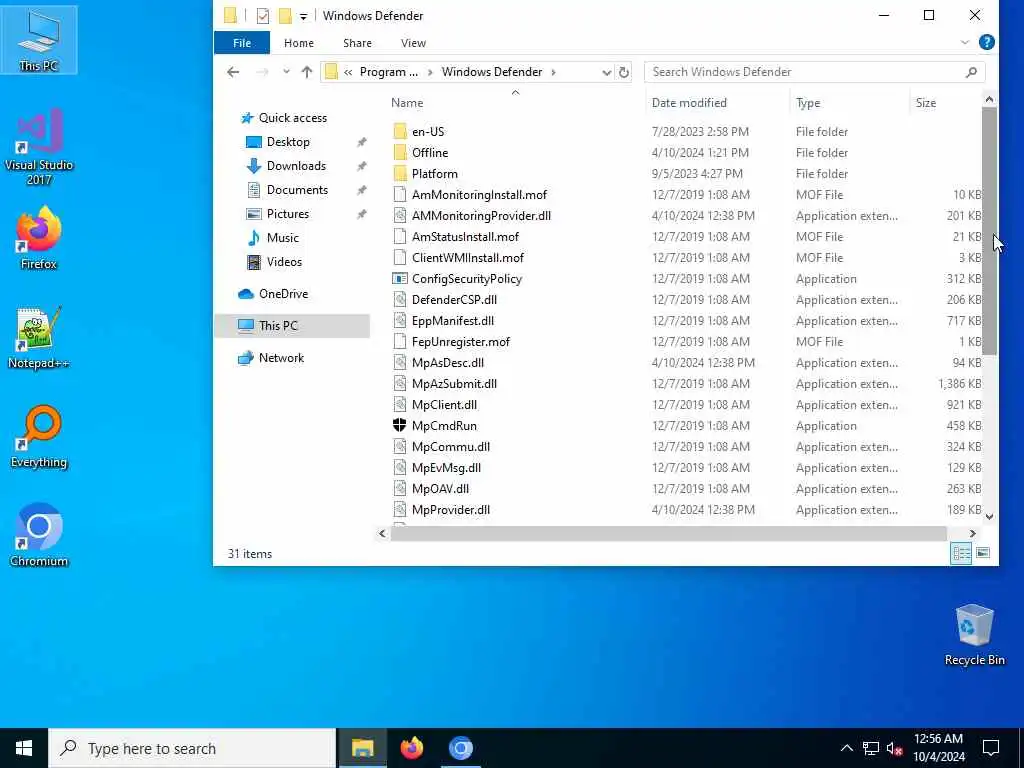The width and height of the screenshot is (1024, 768).
Task: Launch Notepad++ desktop shortcut
Action: [x=39, y=338]
